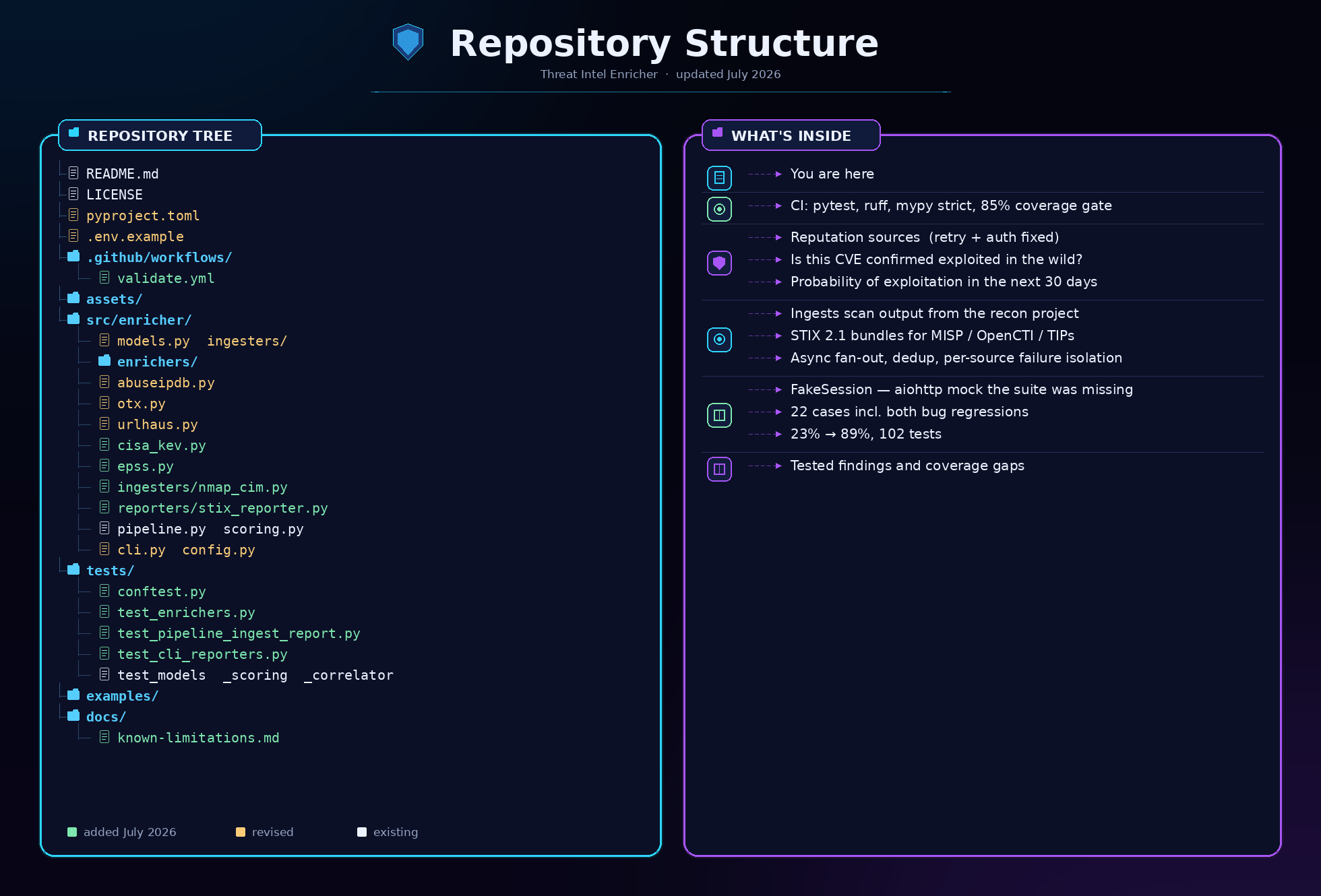Image resolution: width=1321 pixels, height=896 pixels.
Task: Select pipeline.py file name
Action: pyautogui.click(x=162, y=529)
